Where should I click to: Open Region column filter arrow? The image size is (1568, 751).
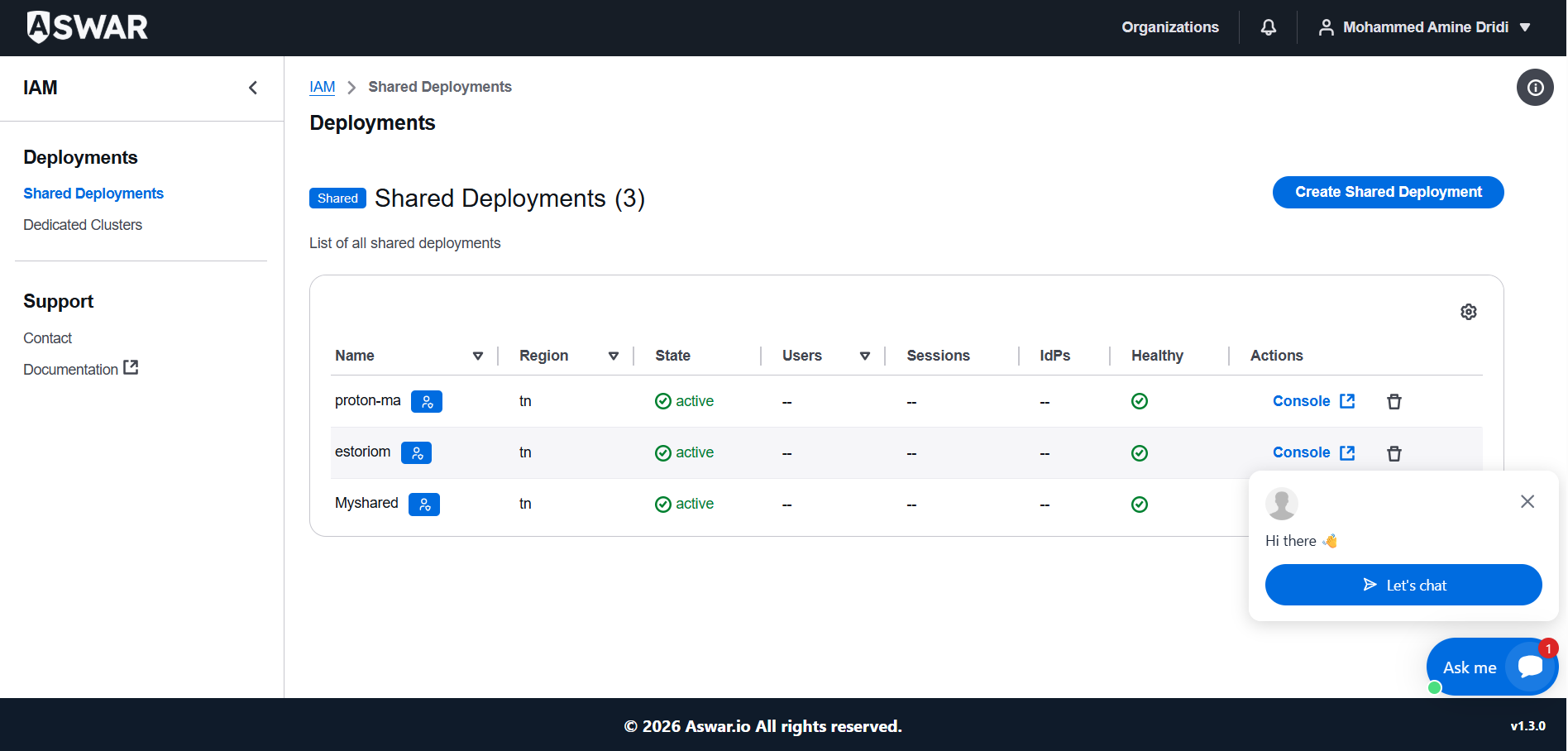pos(613,356)
